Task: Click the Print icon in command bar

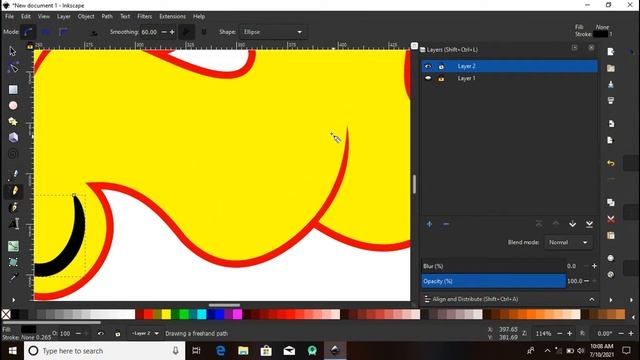Action: click(611, 100)
